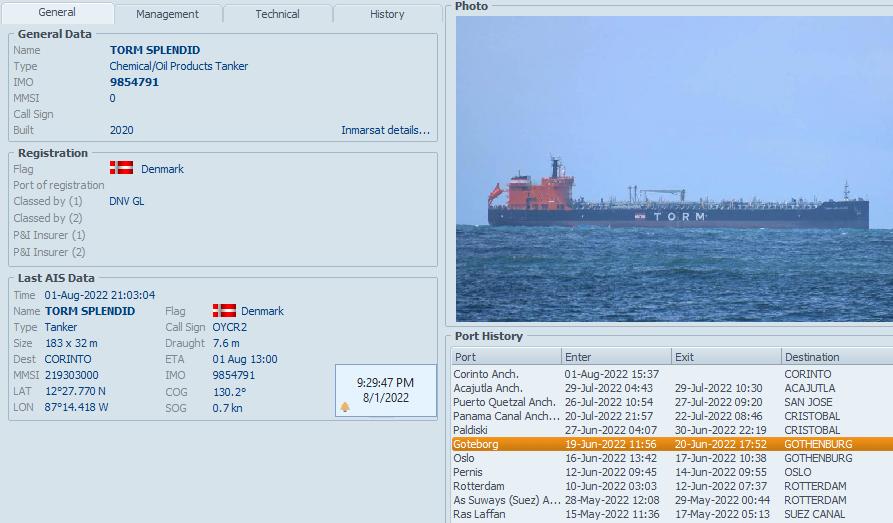Select the Corinto Anch. port history row
Screen dimensions: 893x523
point(672,374)
